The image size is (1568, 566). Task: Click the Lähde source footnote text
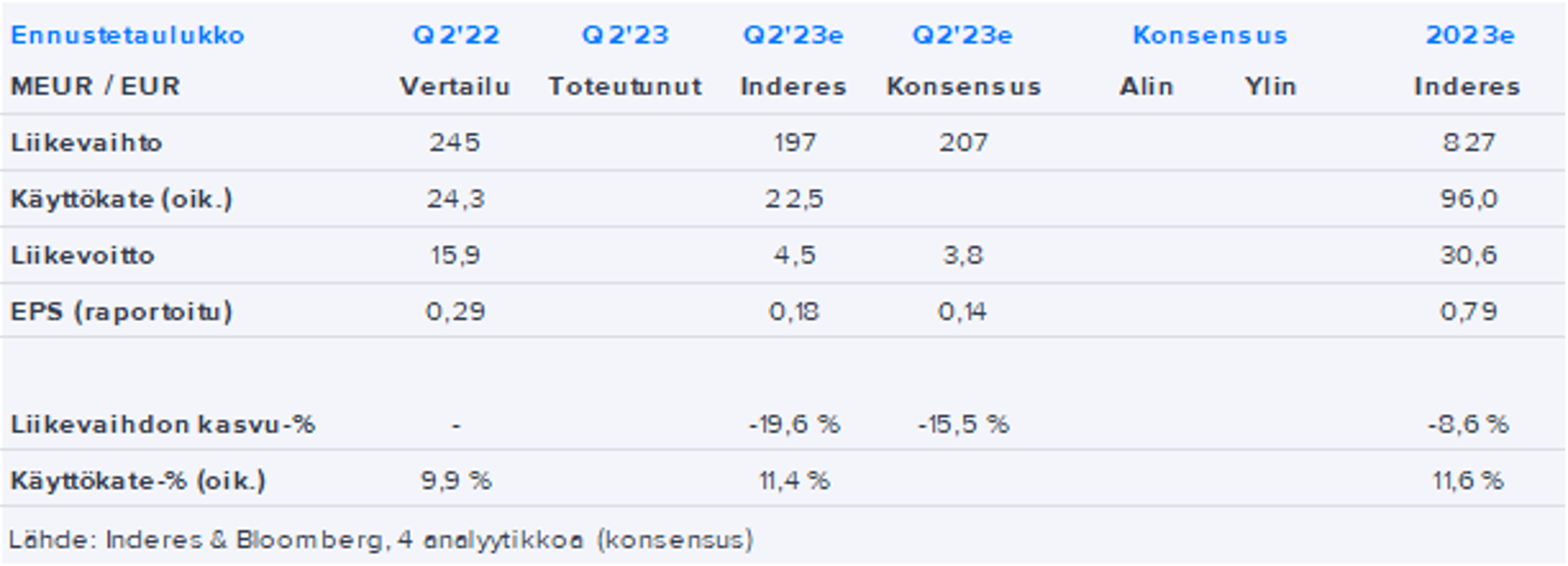click(381, 540)
